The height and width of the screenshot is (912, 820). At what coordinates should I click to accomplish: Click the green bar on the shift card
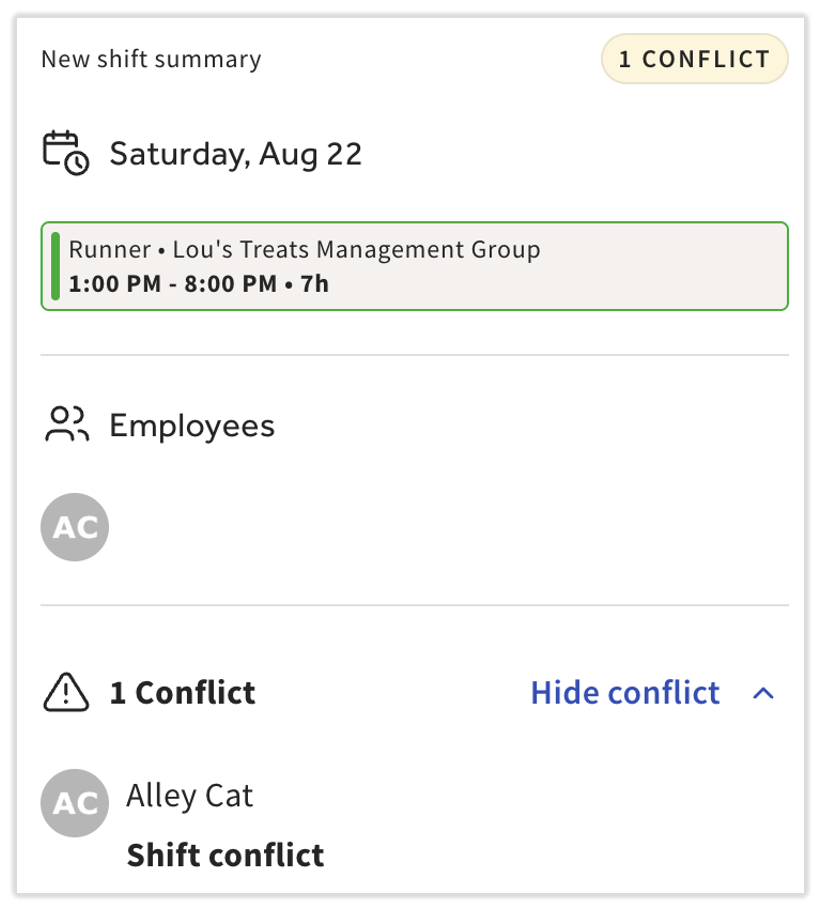[x=55, y=266]
